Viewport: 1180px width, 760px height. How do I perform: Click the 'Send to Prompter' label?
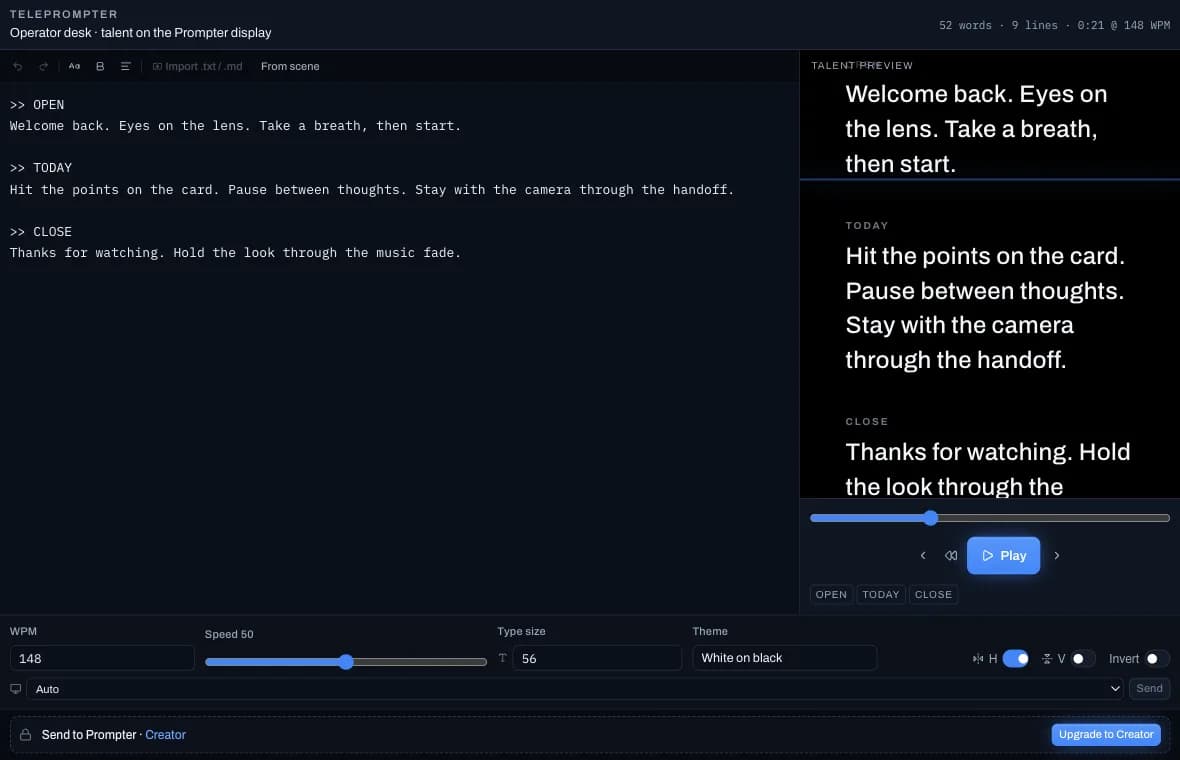pos(89,734)
